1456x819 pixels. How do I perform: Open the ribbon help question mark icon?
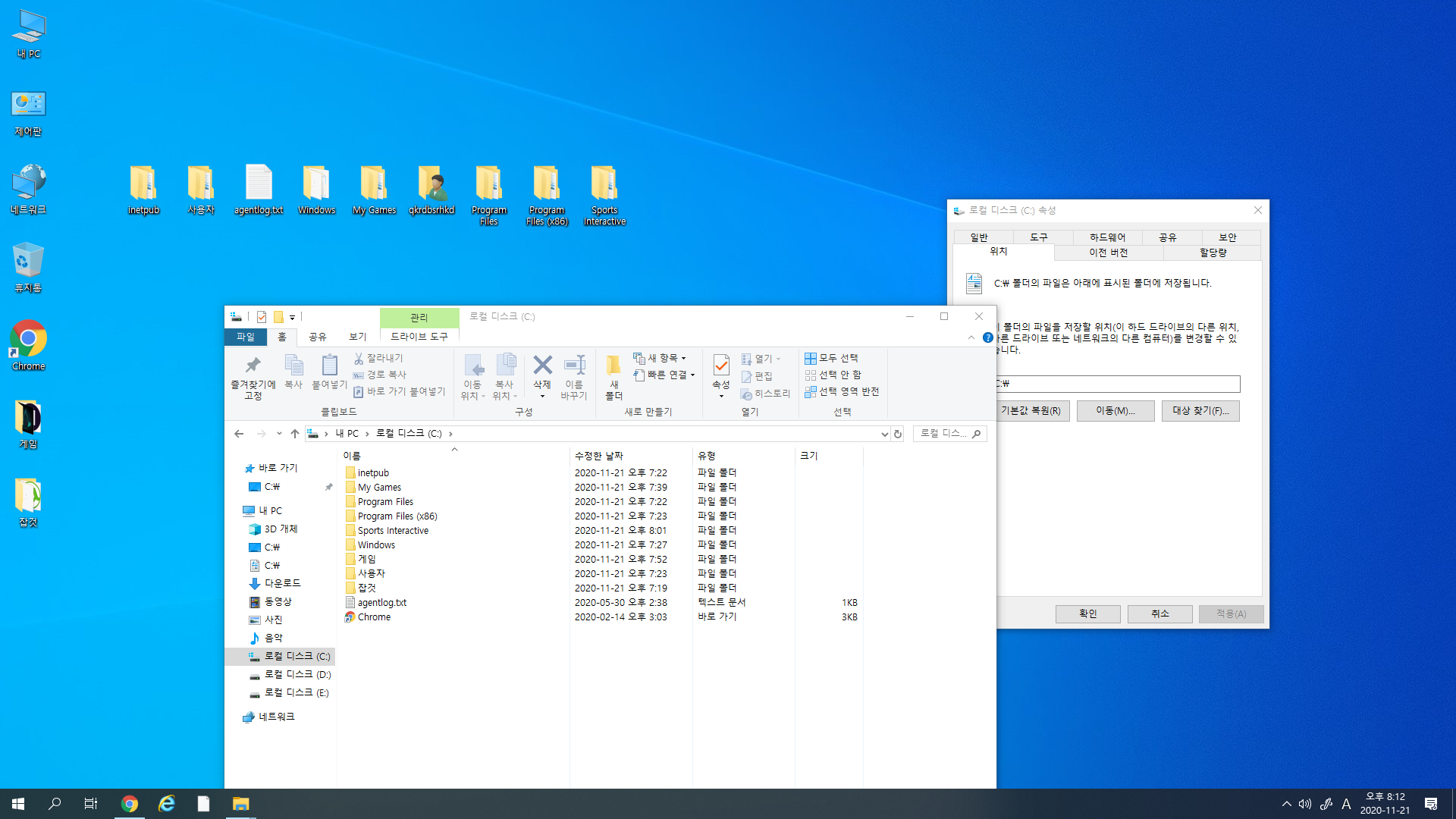pyautogui.click(x=987, y=337)
